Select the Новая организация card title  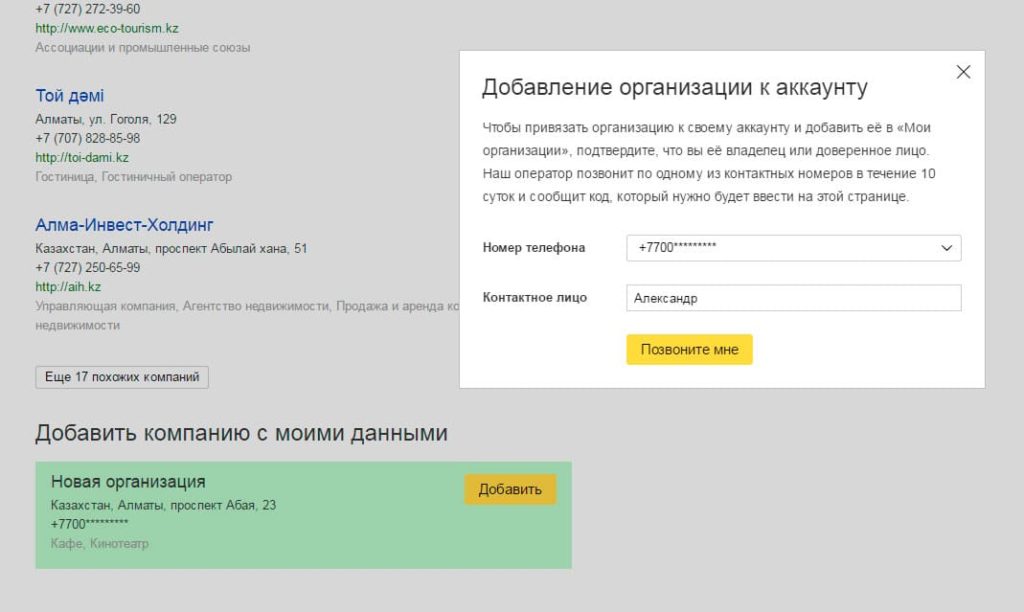pyautogui.click(x=128, y=482)
